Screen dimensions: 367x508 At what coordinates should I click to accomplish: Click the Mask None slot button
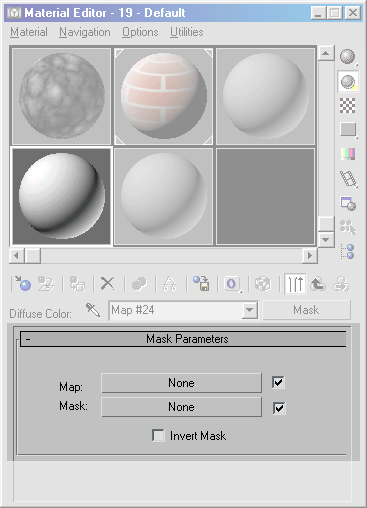coord(181,407)
